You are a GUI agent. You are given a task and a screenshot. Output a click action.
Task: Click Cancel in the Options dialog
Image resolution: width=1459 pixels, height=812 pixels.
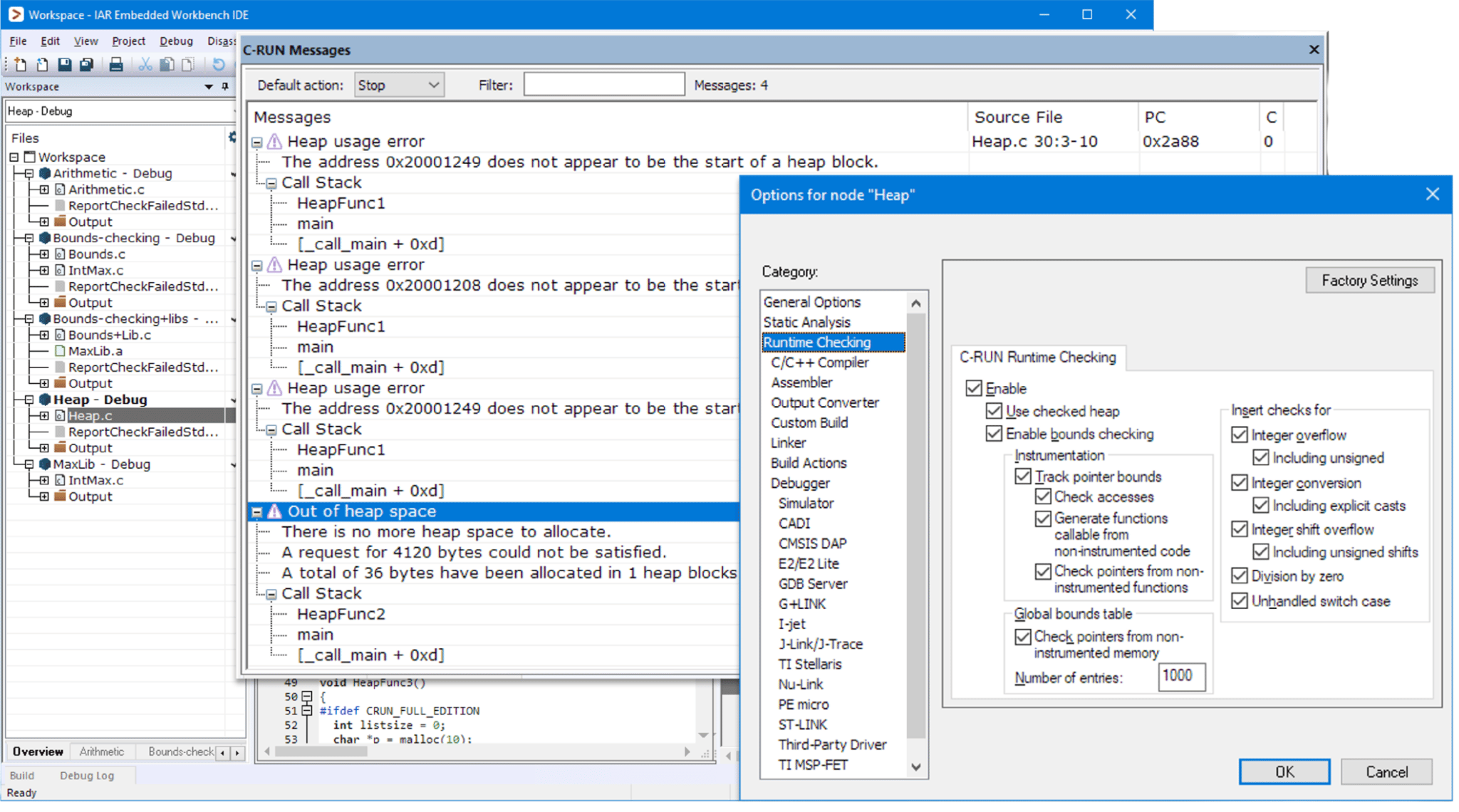pyautogui.click(x=1386, y=772)
